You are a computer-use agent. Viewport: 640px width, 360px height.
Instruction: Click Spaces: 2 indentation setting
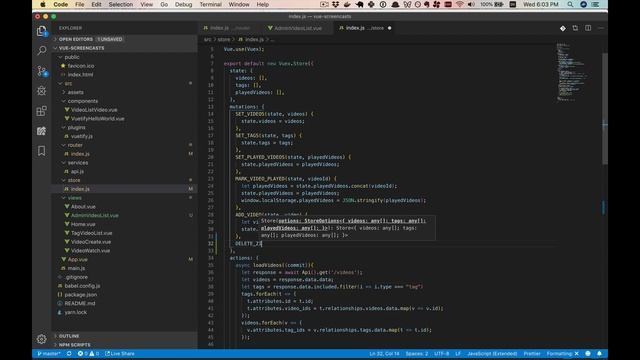tap(417, 353)
